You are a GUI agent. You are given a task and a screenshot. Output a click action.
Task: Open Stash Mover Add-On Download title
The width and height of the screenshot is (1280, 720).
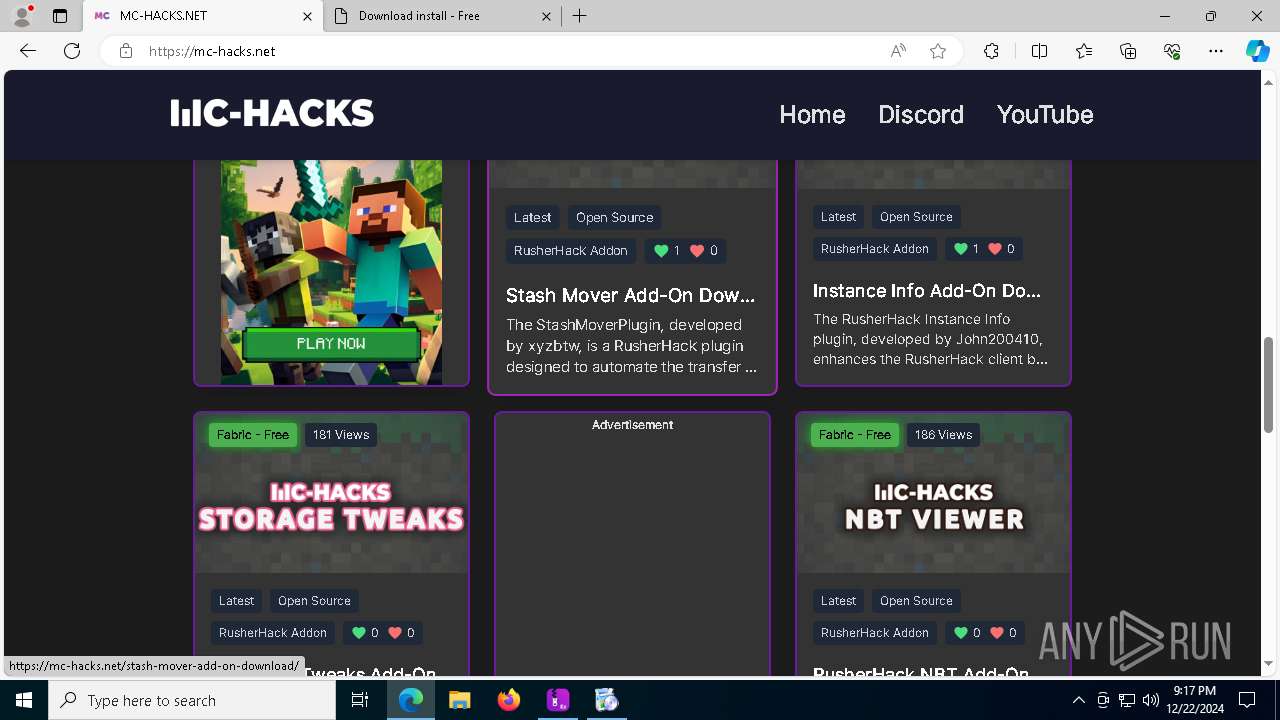[631, 295]
